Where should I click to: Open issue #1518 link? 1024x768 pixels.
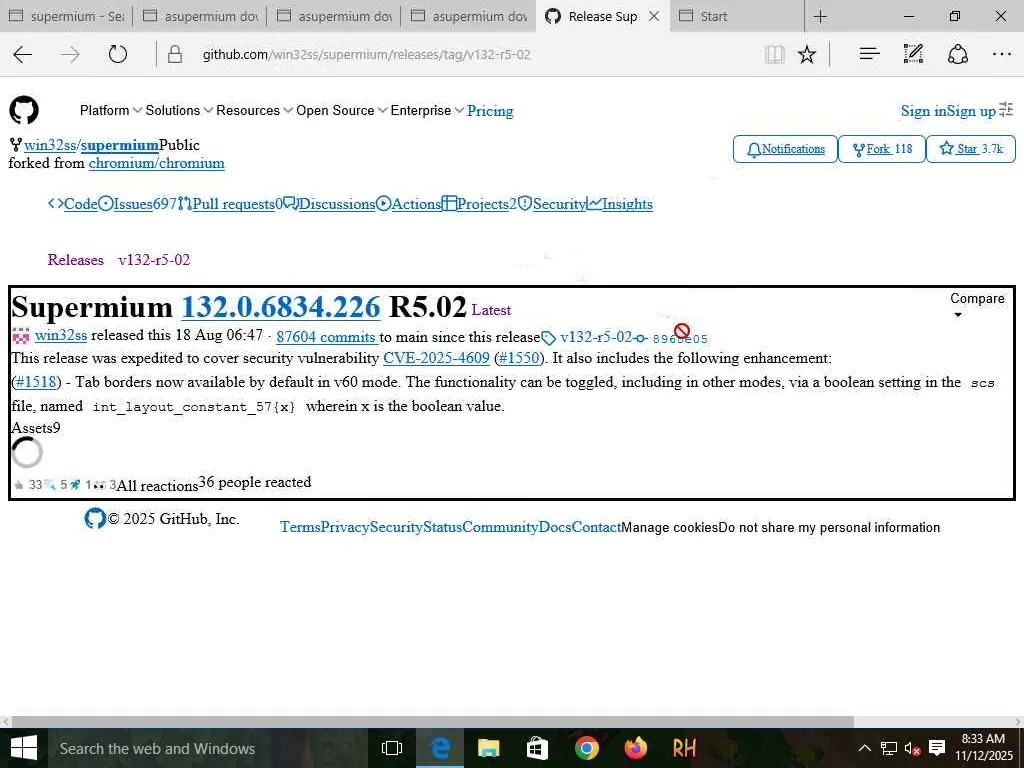pyautogui.click(x=37, y=382)
